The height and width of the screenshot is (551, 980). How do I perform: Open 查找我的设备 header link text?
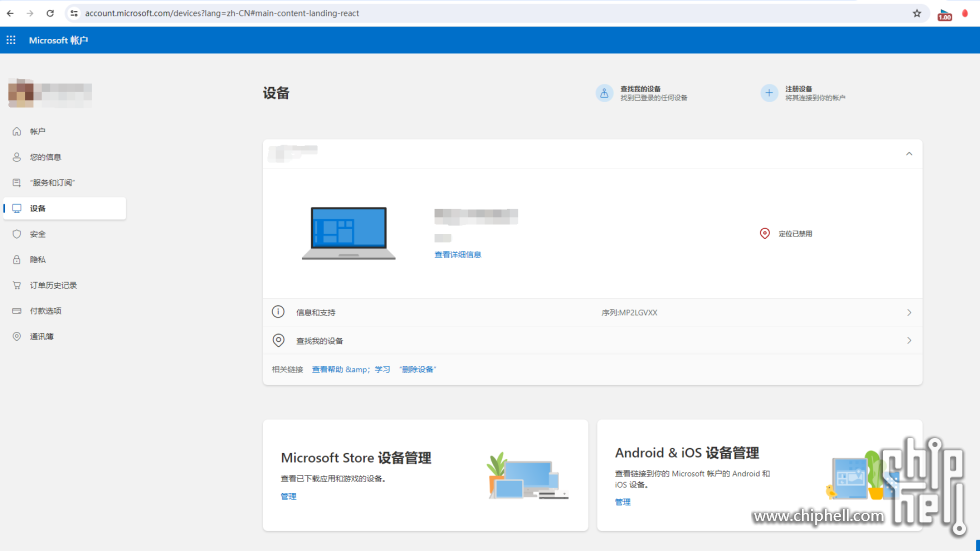641,89
